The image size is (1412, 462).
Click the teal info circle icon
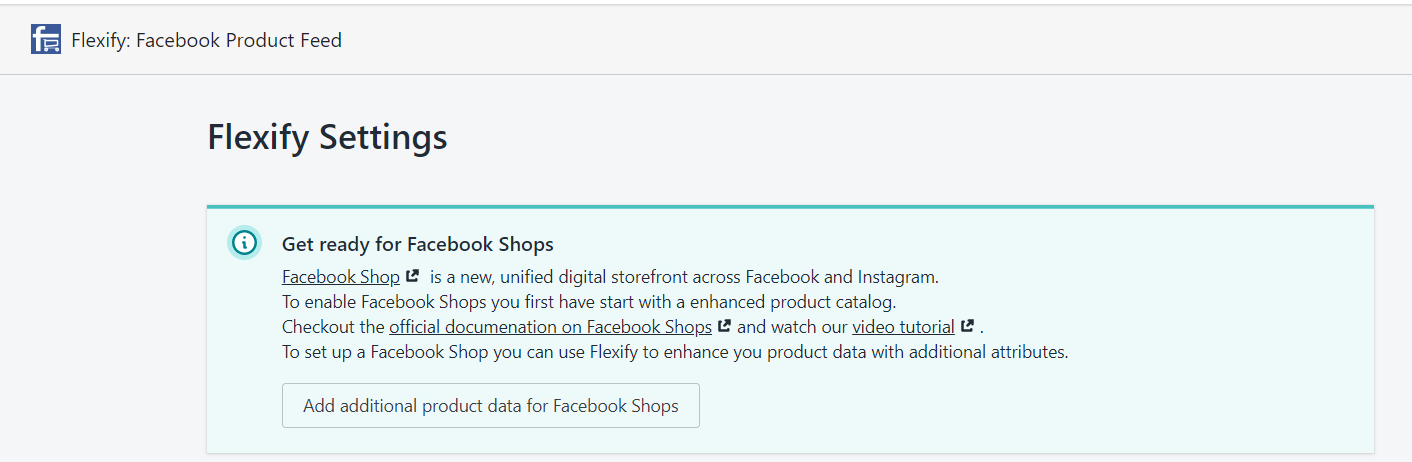click(x=244, y=243)
